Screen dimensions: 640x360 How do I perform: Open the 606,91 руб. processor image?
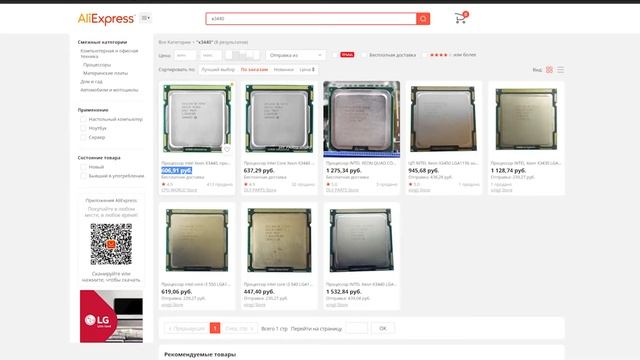(x=197, y=119)
